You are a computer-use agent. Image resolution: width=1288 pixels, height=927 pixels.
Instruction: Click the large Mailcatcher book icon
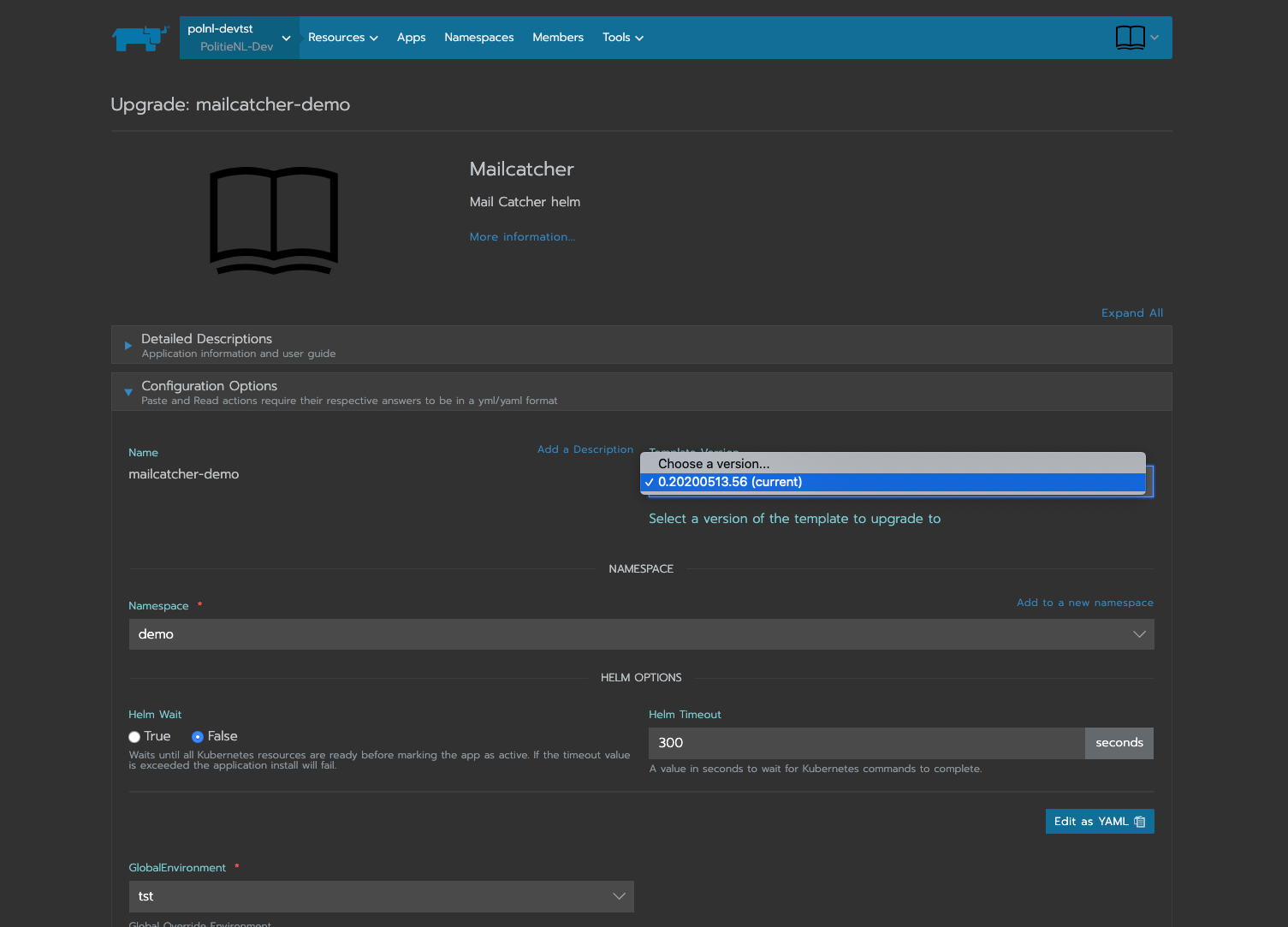click(x=274, y=220)
